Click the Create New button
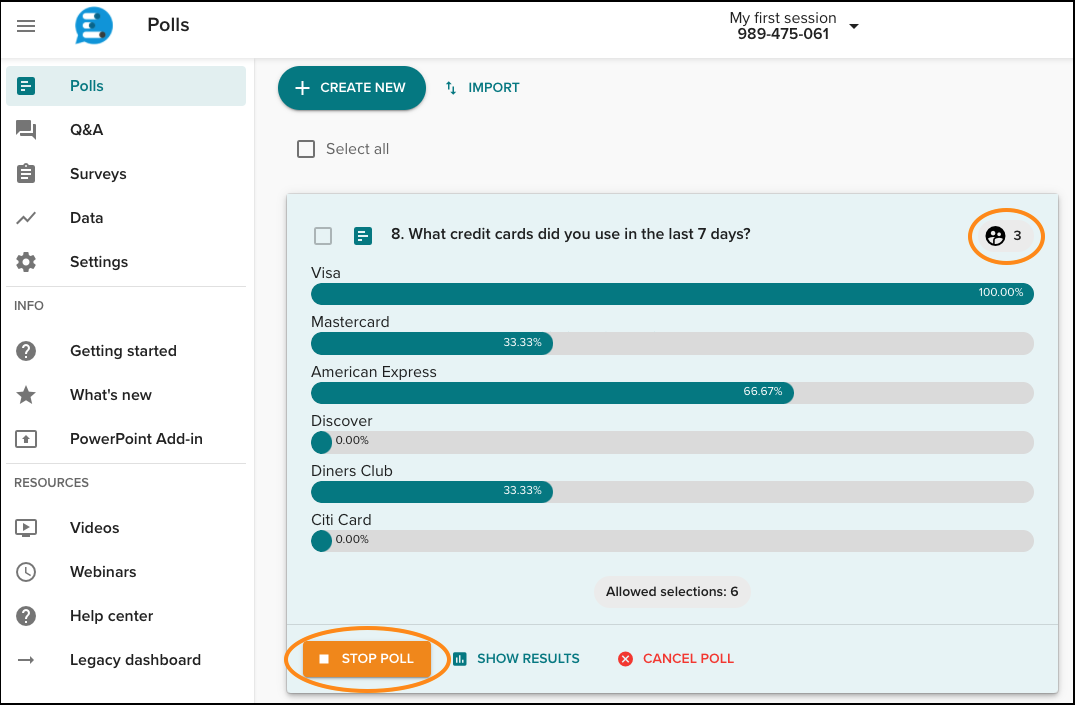The height and width of the screenshot is (705, 1075). [x=351, y=88]
